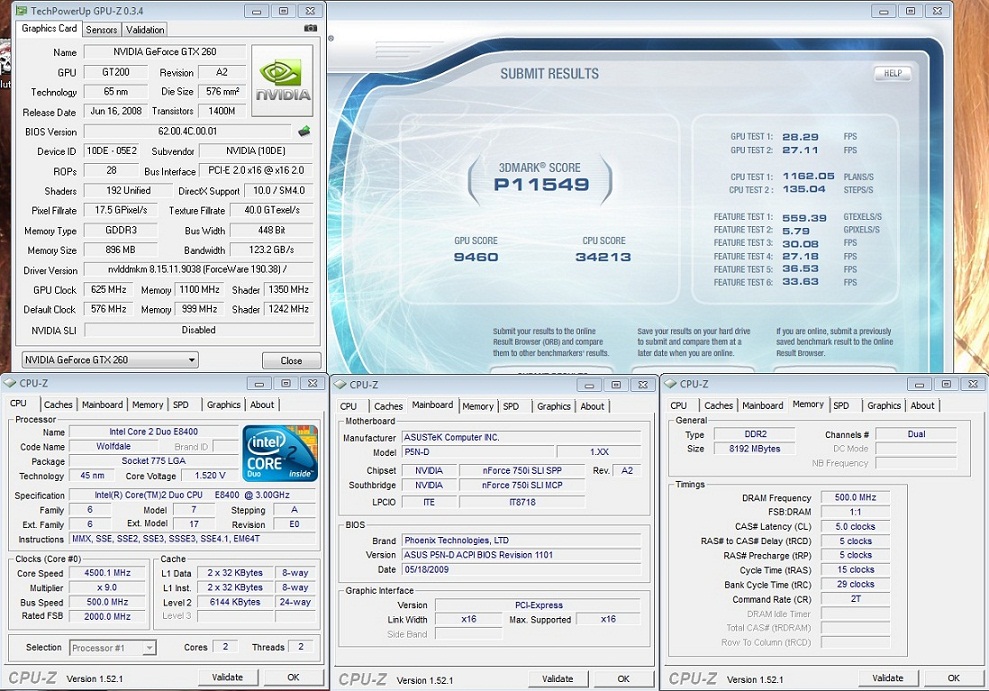Click the Command Rate value 2T
This screenshot has height=691, width=989.
tap(856, 599)
